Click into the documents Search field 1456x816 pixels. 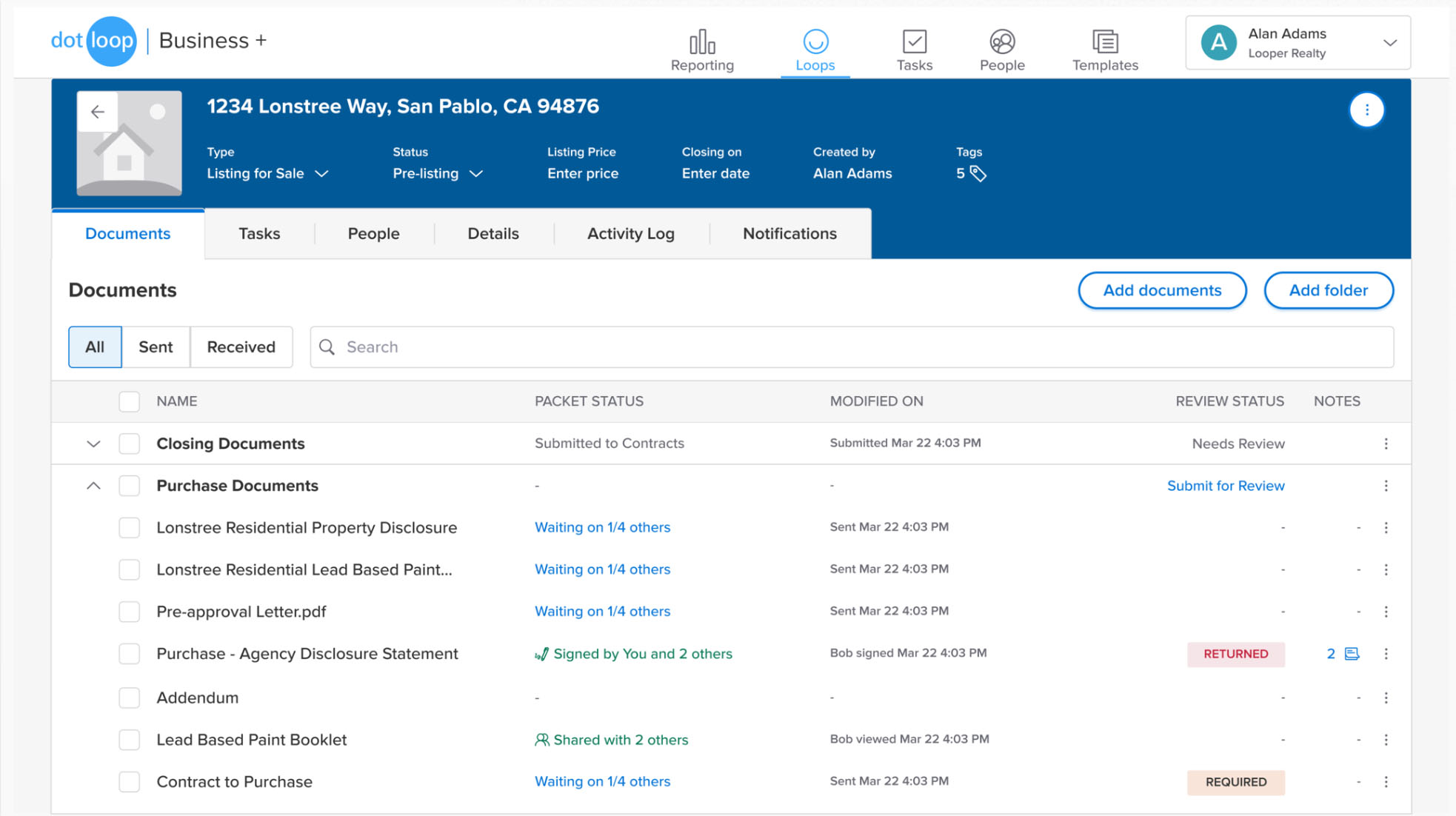click(x=852, y=347)
